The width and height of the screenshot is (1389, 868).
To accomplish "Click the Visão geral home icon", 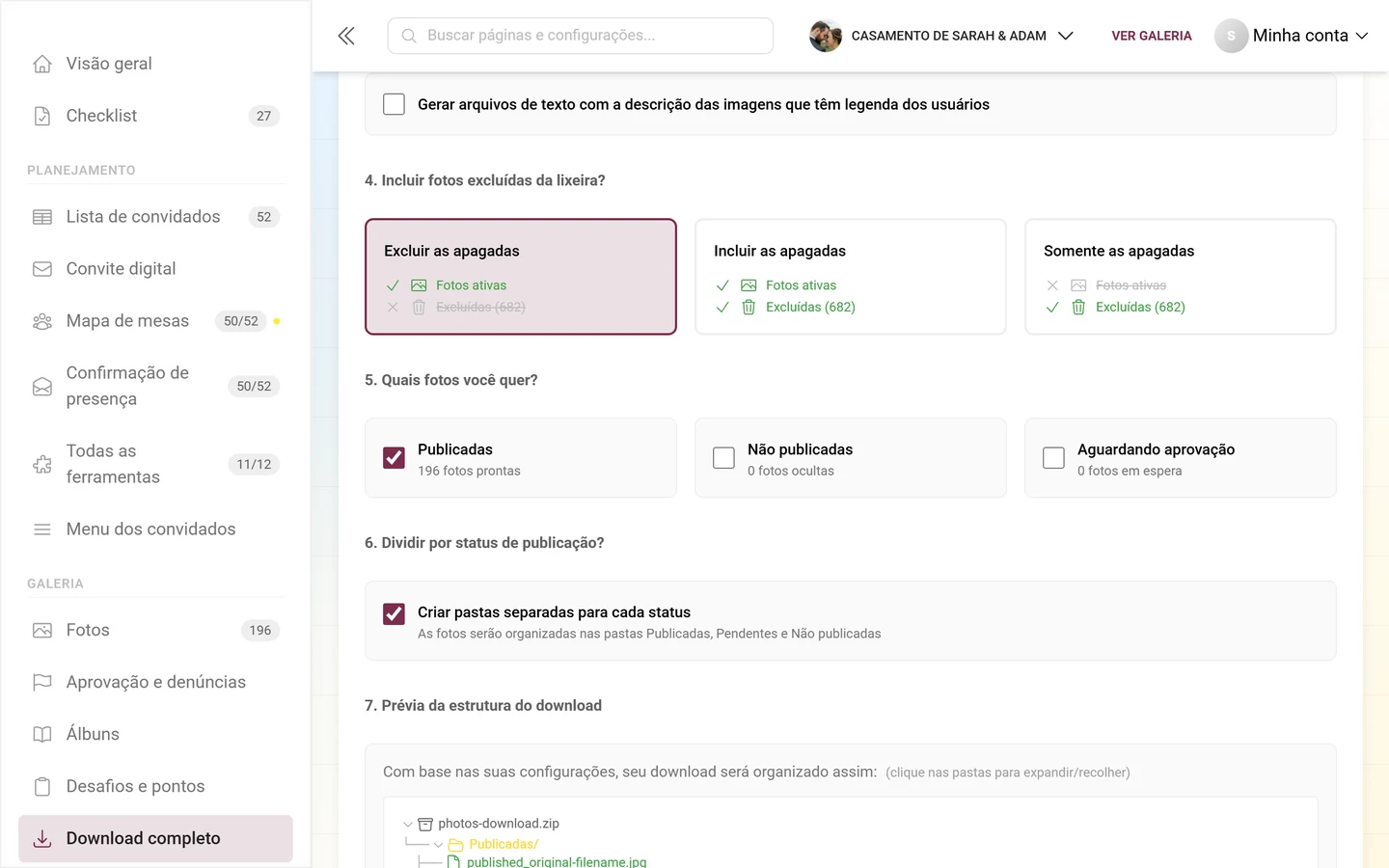I will coord(42,64).
